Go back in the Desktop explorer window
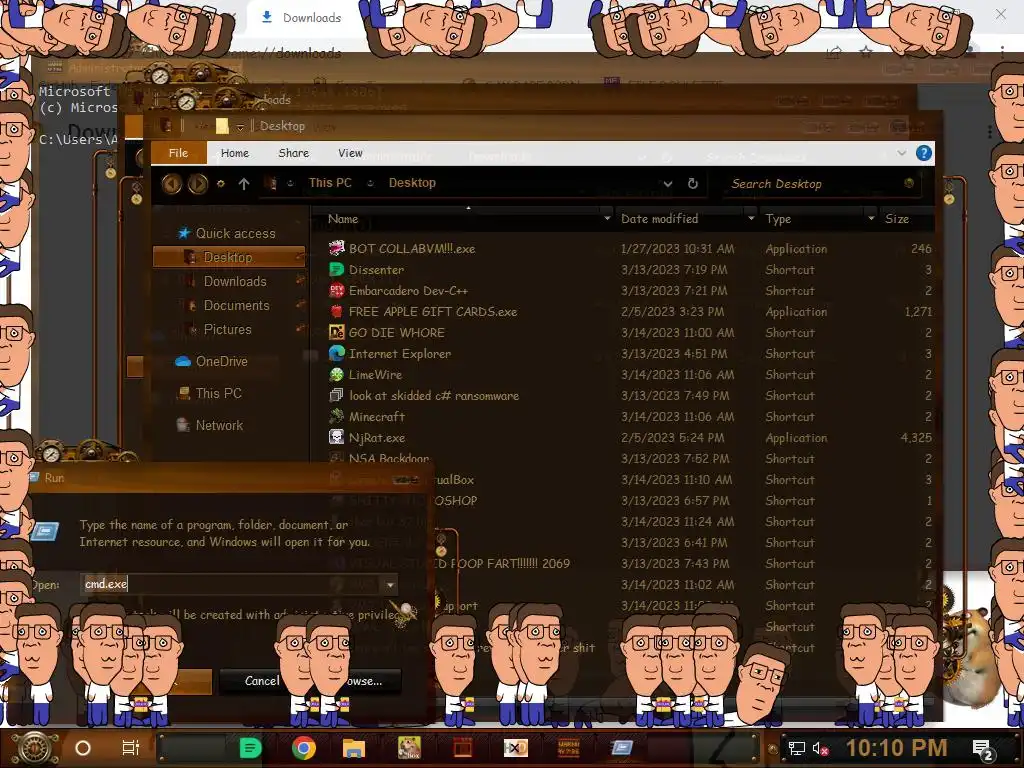This screenshot has height=768, width=1024. [172, 184]
